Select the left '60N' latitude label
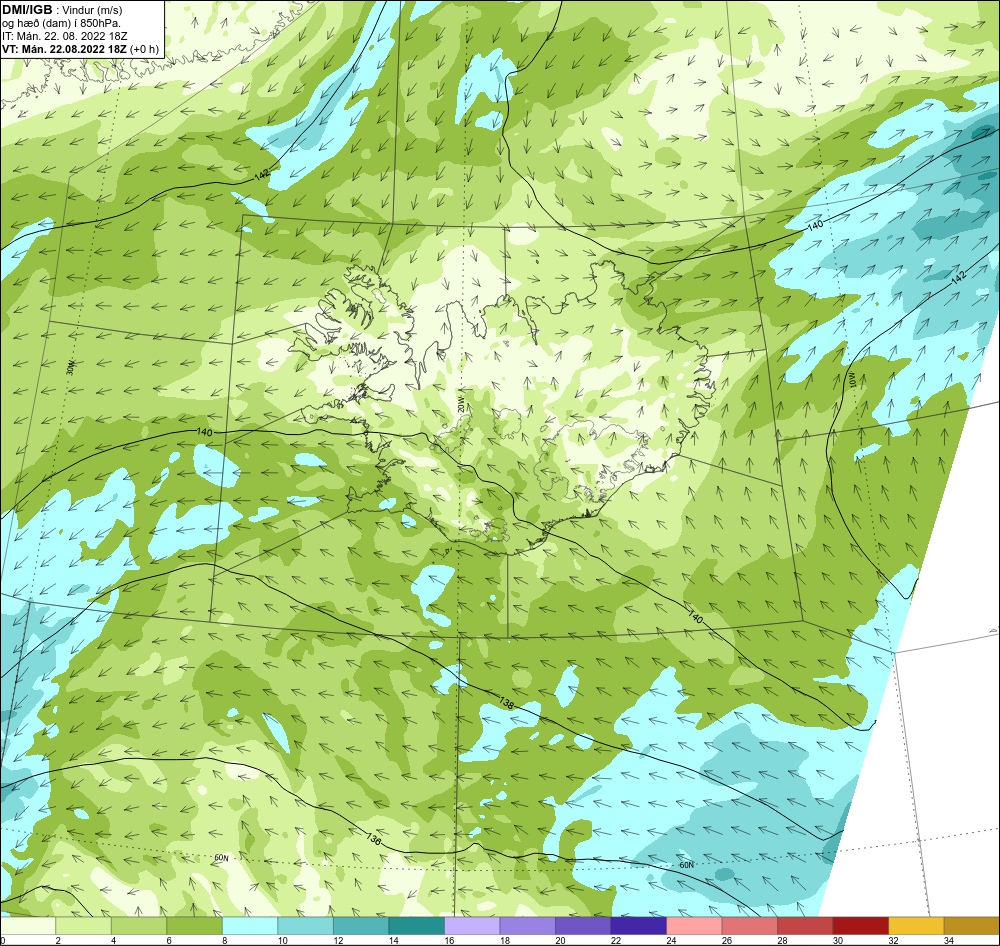The image size is (1000, 946). click(x=221, y=858)
